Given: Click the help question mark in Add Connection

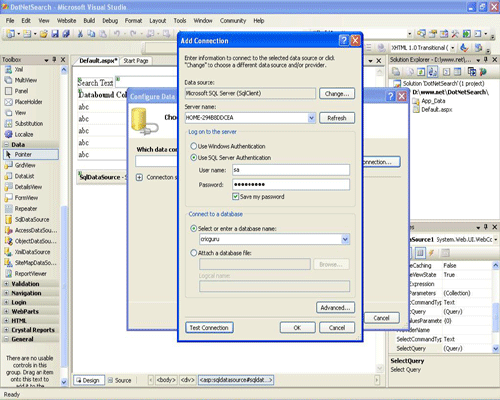Looking at the screenshot, I should 344,41.
